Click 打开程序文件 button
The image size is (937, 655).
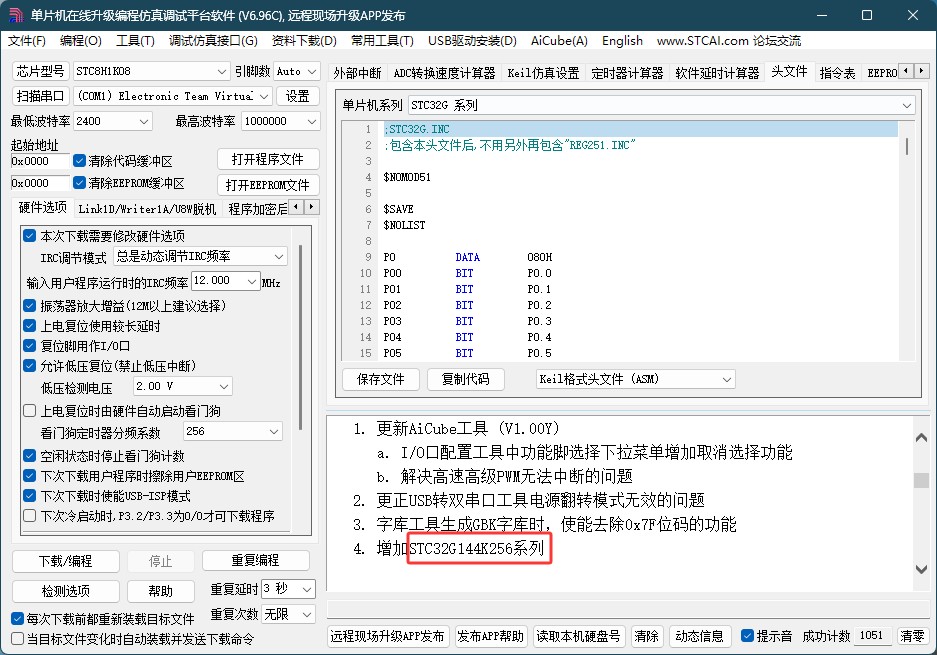click(268, 160)
